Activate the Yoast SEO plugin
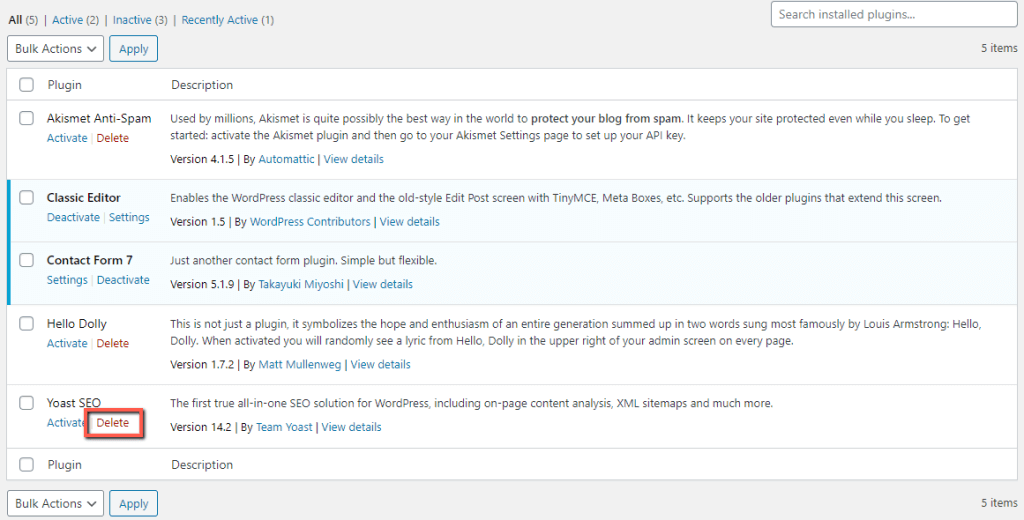Screen dimensions: 1024x520 pyautogui.click(x=67, y=423)
